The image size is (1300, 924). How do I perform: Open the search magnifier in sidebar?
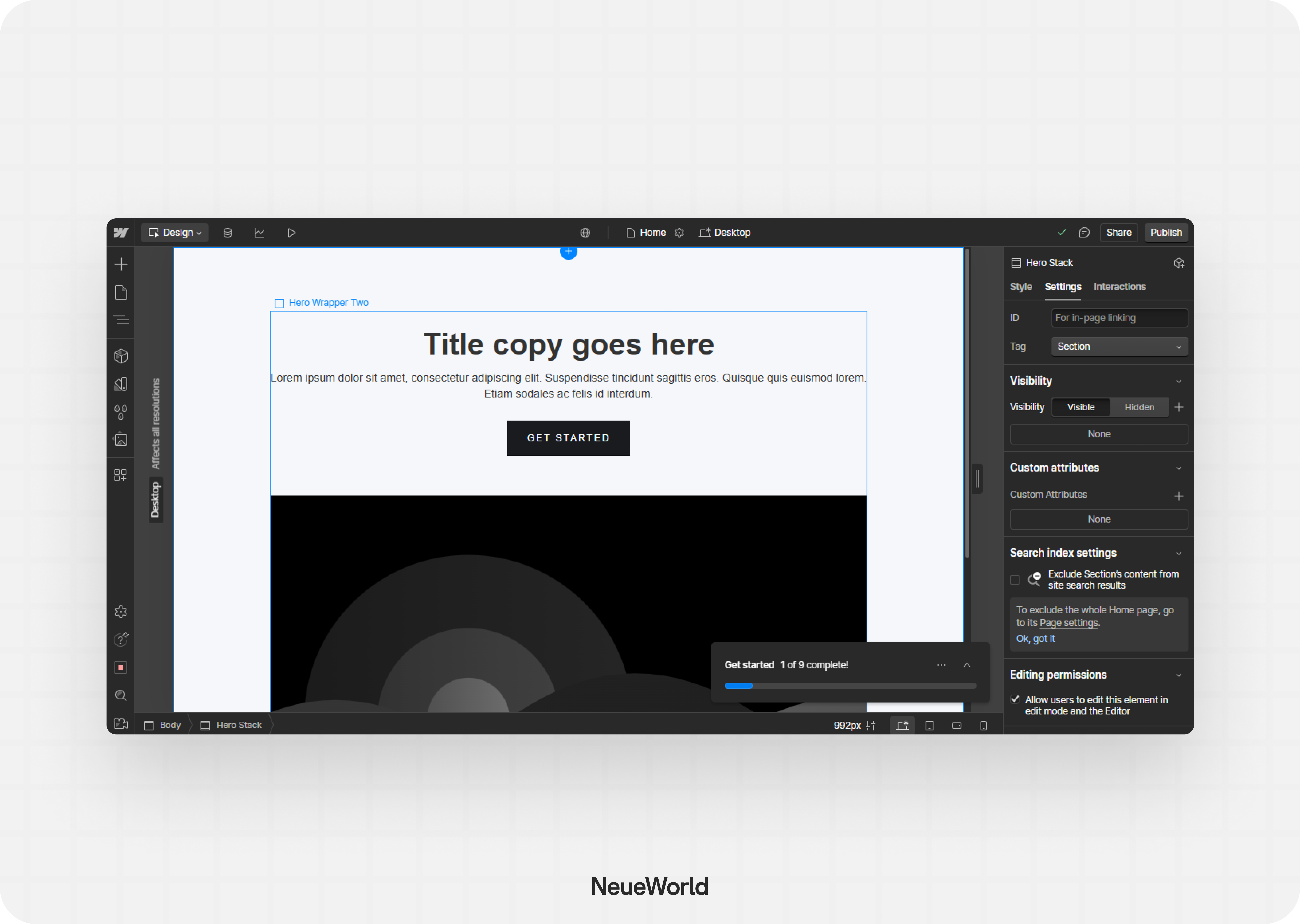click(x=121, y=695)
